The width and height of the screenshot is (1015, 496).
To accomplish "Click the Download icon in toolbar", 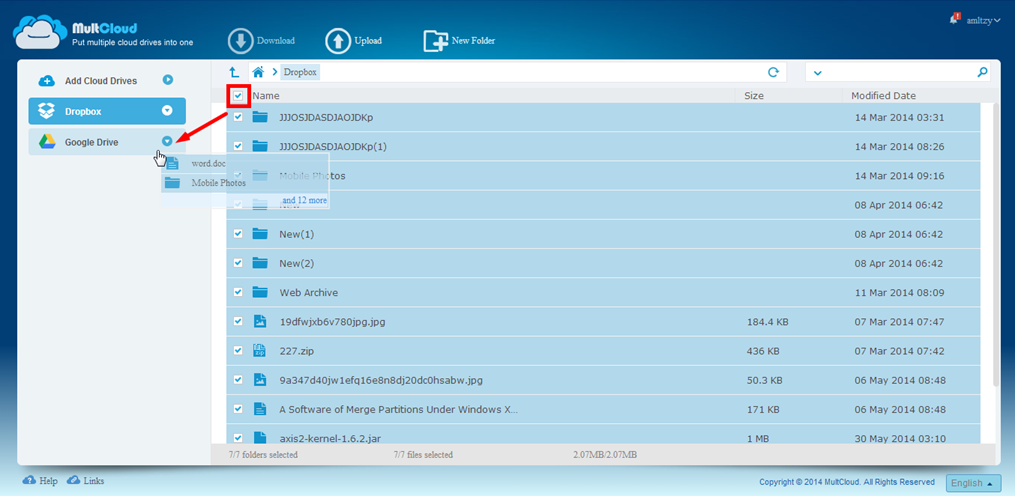I will (240, 41).
